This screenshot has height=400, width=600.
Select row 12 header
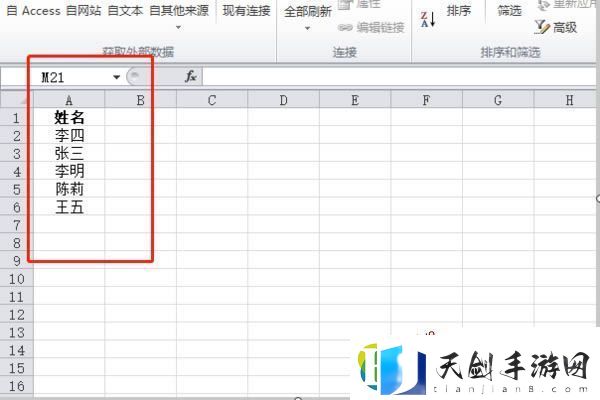click(16, 314)
